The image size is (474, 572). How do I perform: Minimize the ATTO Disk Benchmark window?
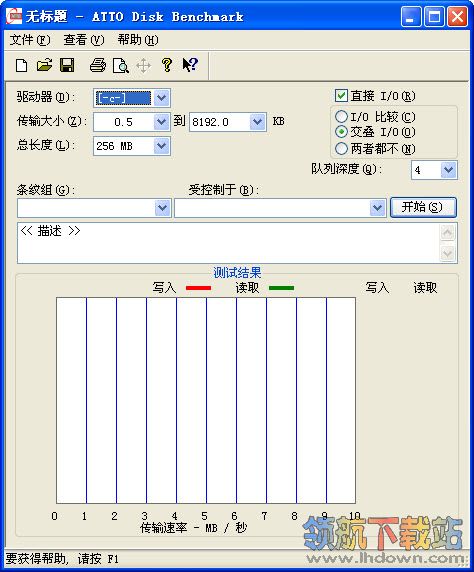pos(411,17)
